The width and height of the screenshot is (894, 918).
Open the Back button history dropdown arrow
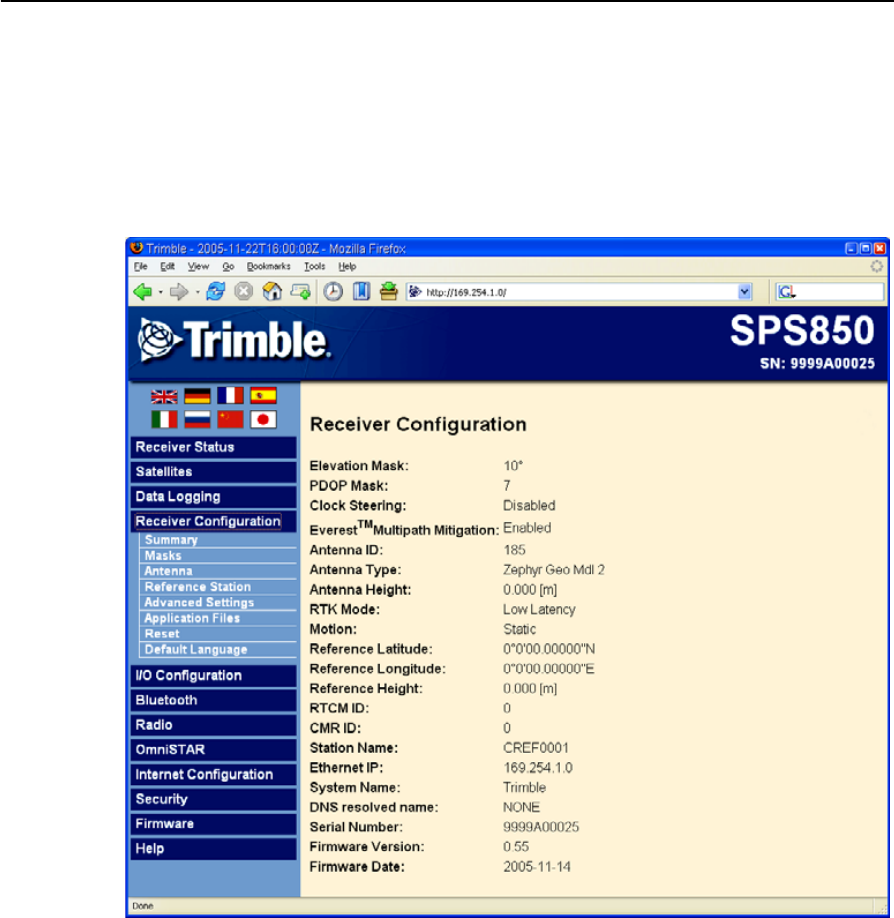[x=160, y=292]
